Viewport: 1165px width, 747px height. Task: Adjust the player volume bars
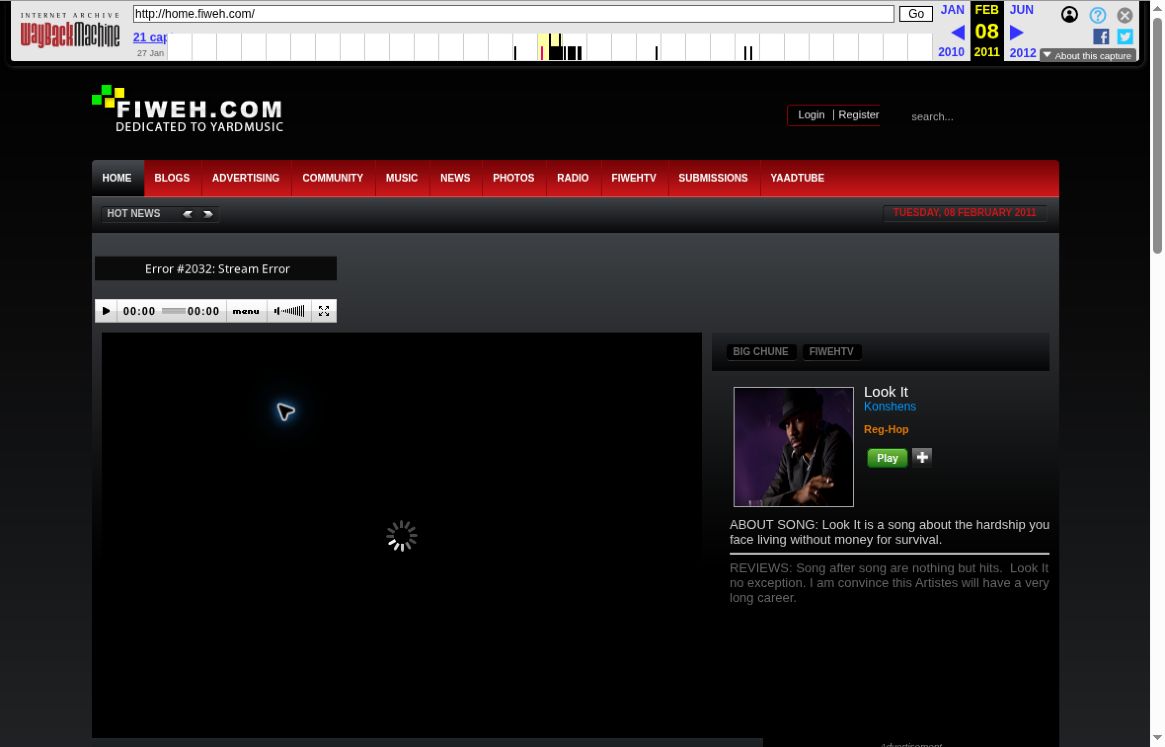click(x=289, y=311)
